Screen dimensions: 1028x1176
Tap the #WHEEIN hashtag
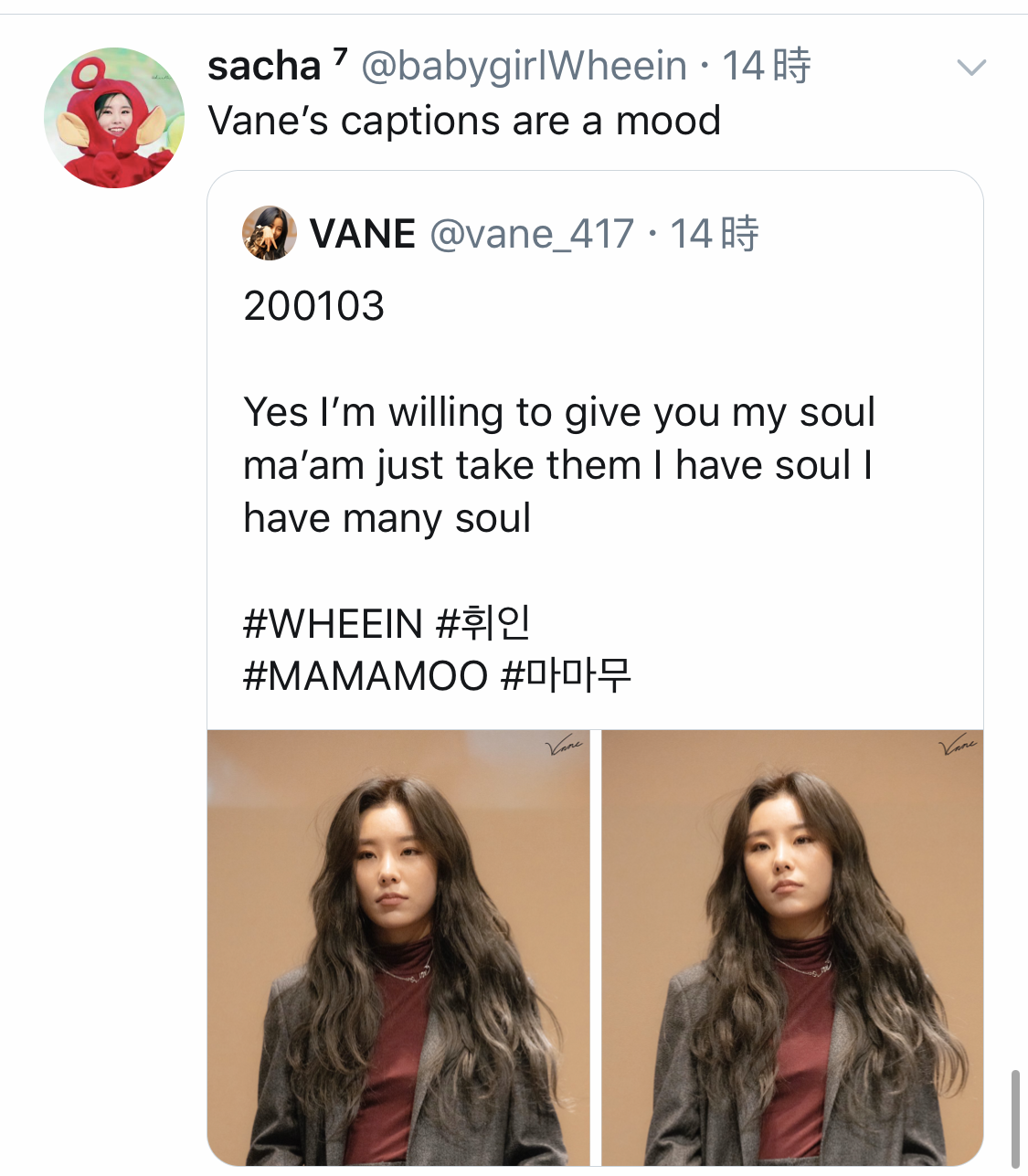point(333,624)
